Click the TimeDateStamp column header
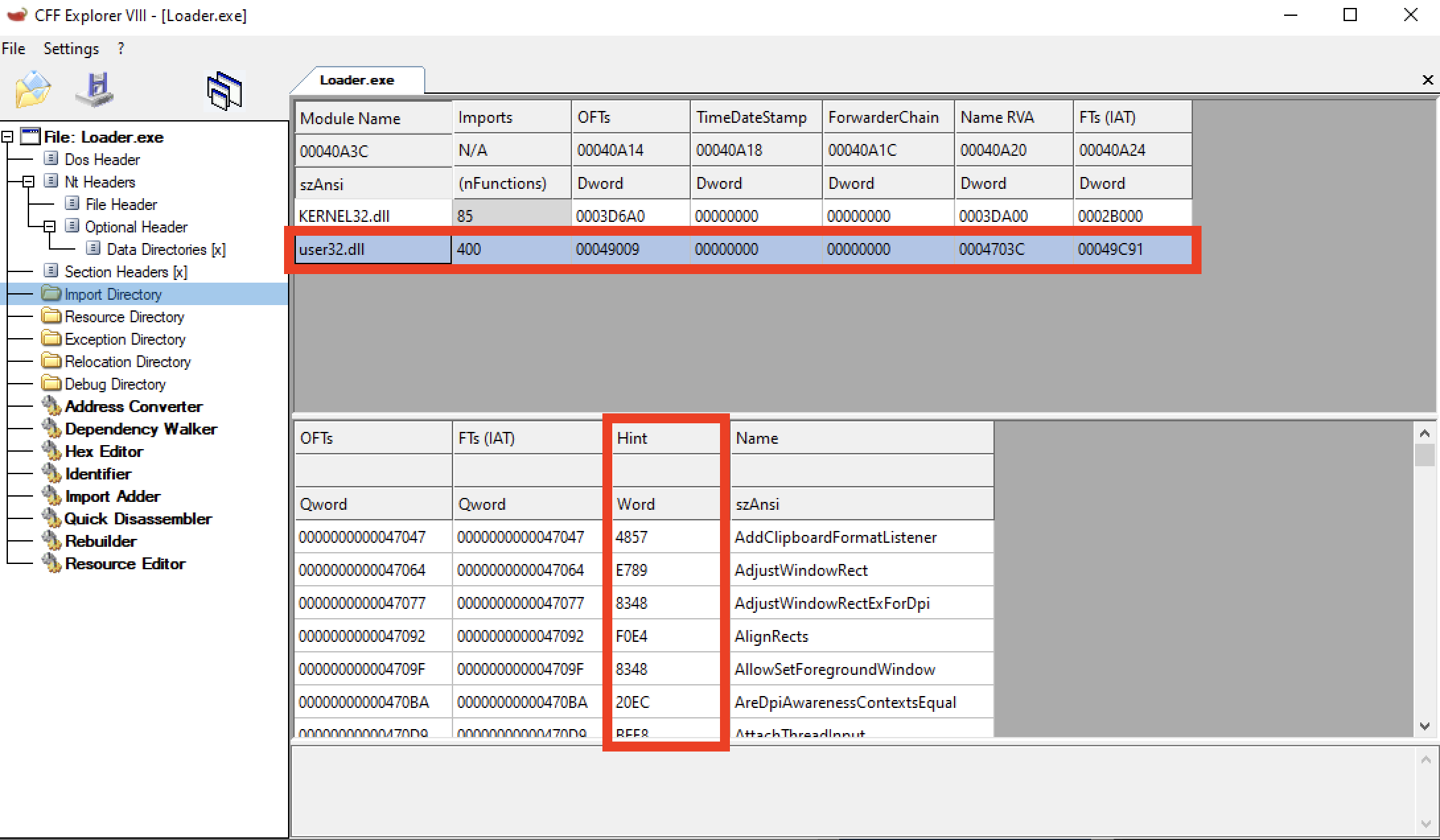The image size is (1440, 840). click(756, 118)
